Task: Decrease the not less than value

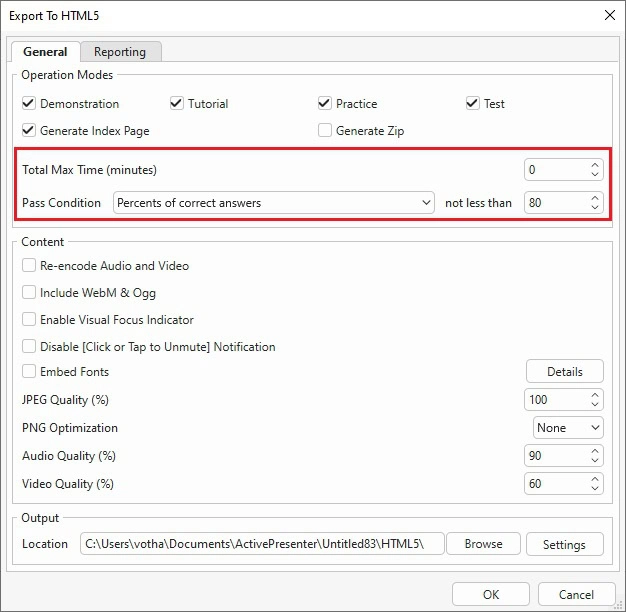Action: click(x=595, y=208)
